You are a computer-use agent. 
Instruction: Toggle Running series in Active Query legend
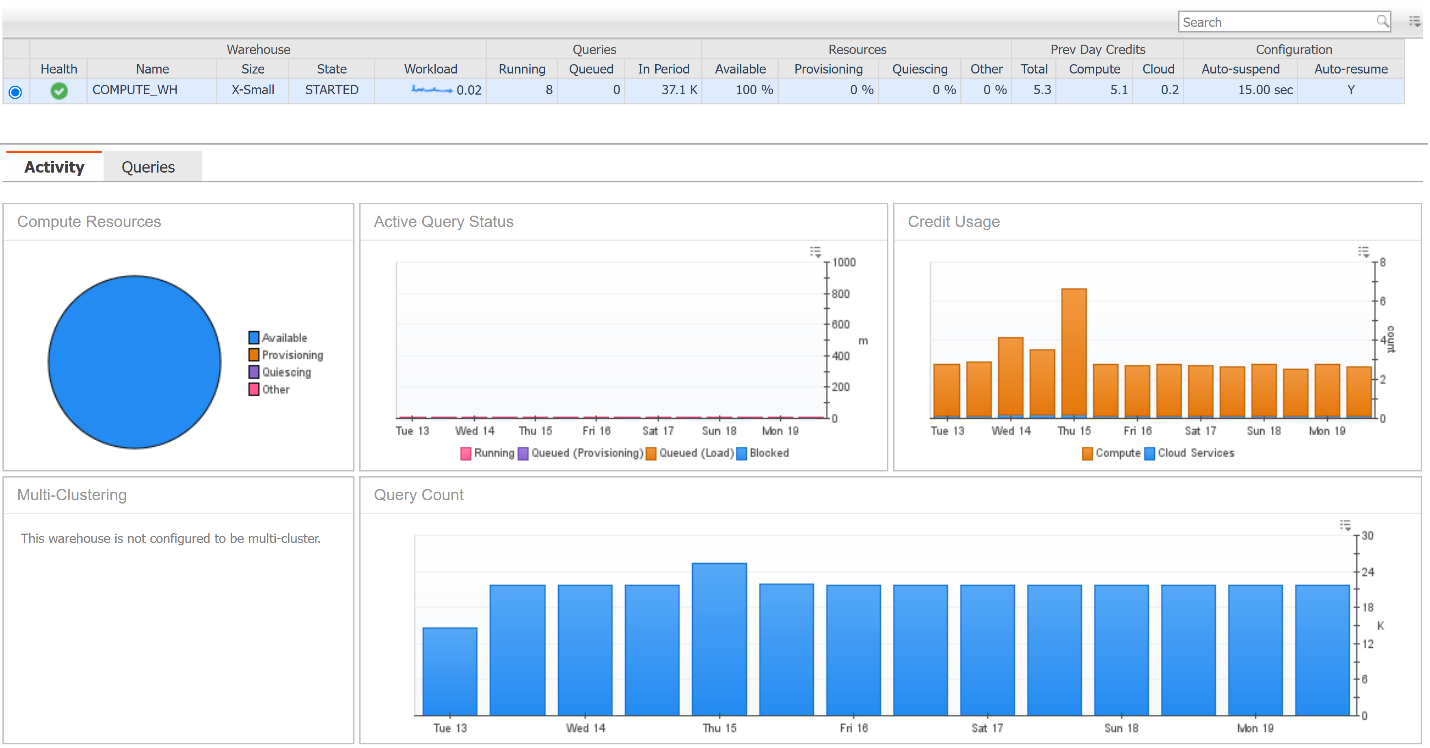(487, 453)
